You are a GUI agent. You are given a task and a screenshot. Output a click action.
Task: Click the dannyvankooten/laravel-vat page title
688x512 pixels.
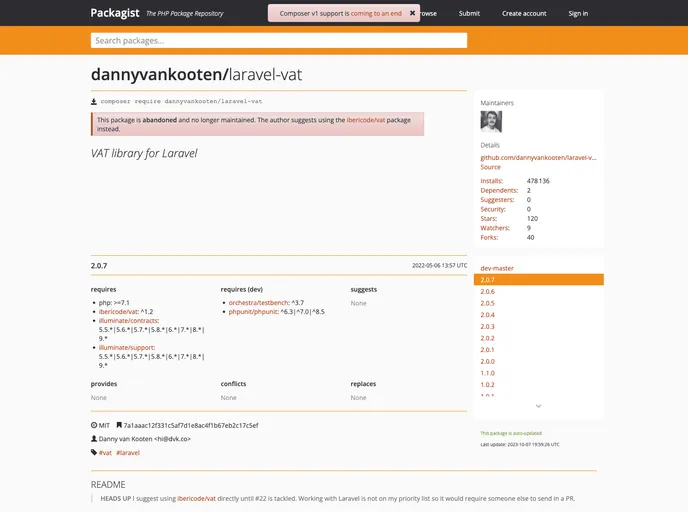[196, 75]
